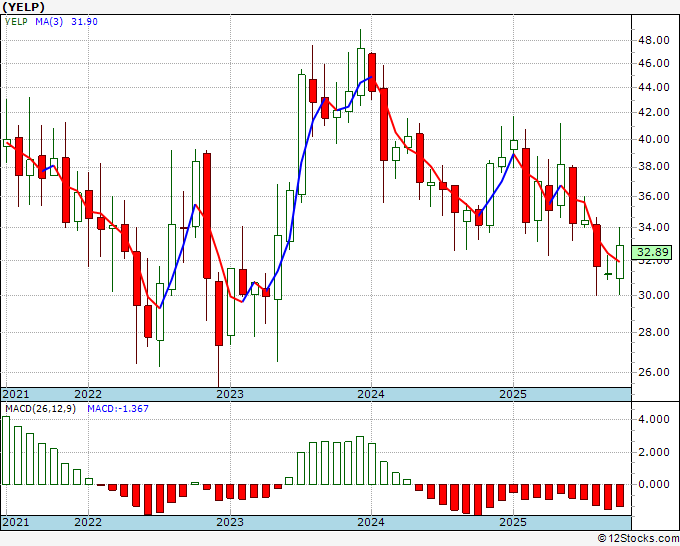Click the 0.000 MACD axis label
The height and width of the screenshot is (546, 680).
click(653, 484)
